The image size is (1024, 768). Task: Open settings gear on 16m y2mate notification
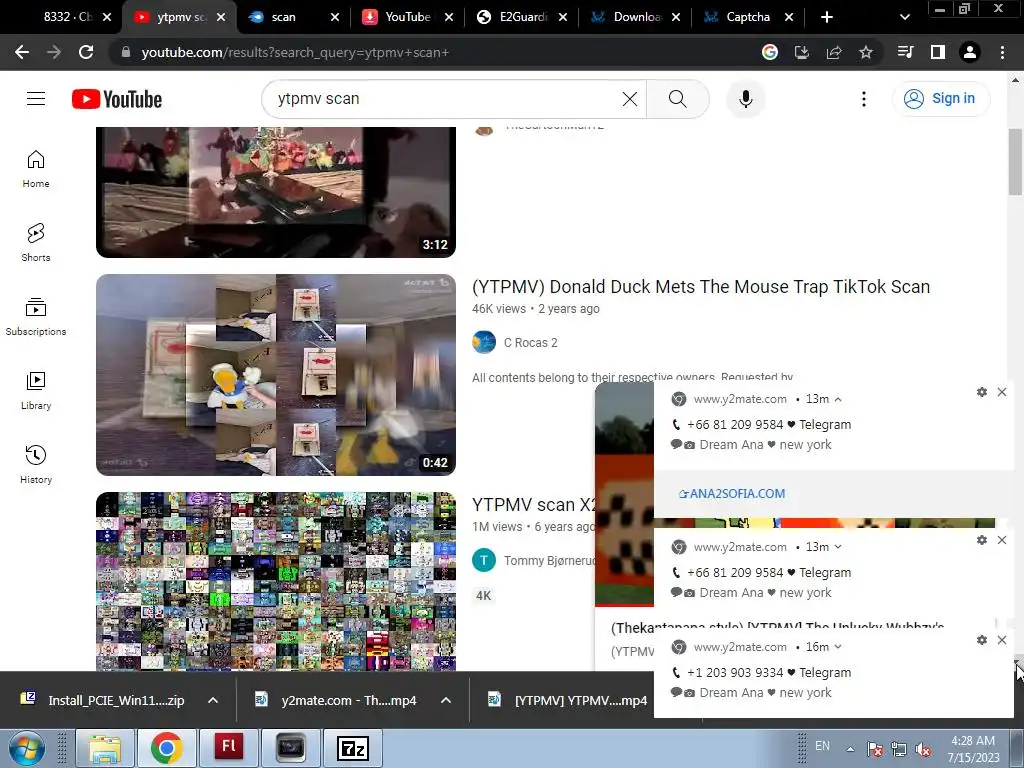point(982,640)
